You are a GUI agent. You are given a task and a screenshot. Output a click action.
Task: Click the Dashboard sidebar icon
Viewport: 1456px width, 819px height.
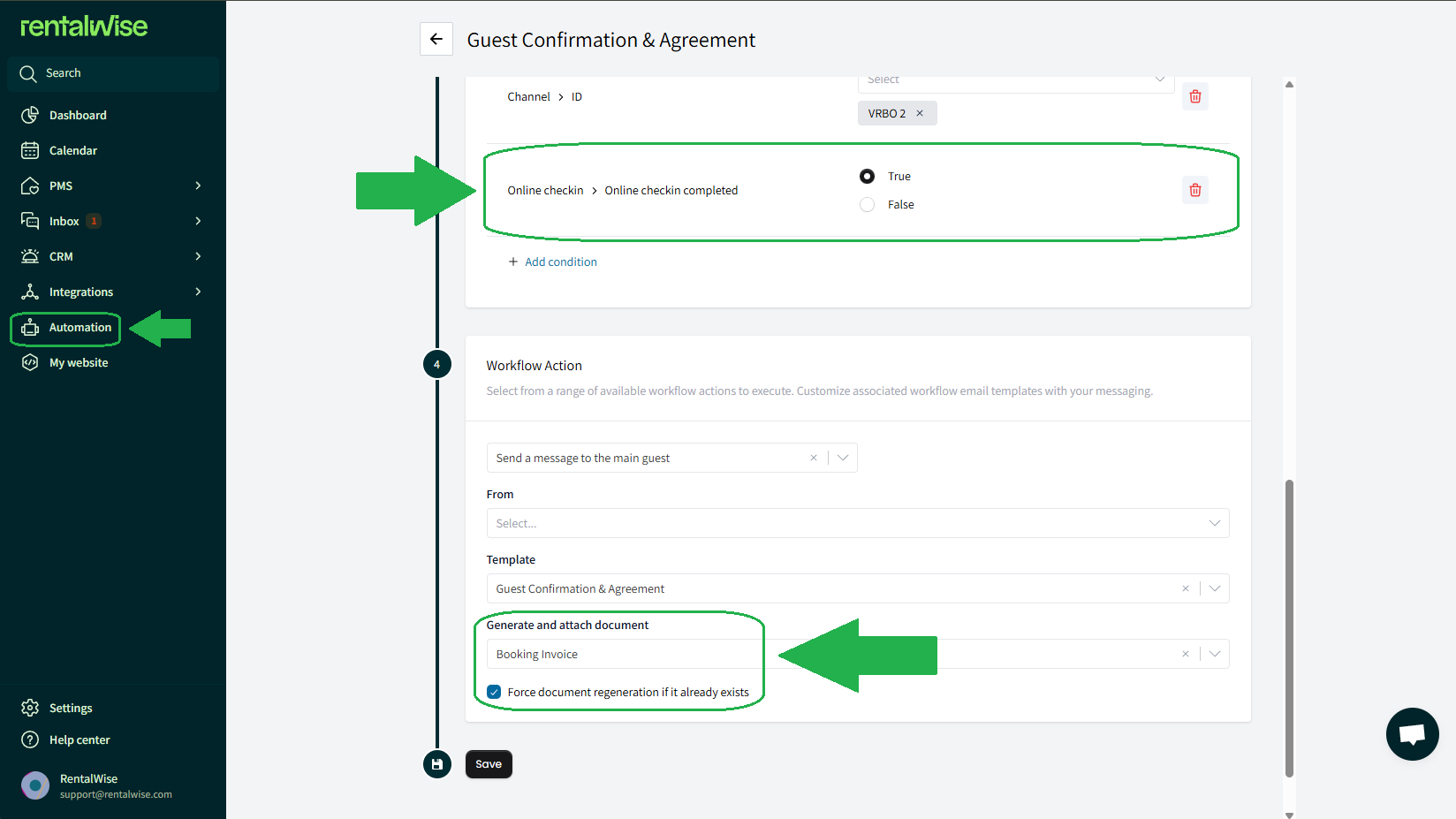click(30, 115)
